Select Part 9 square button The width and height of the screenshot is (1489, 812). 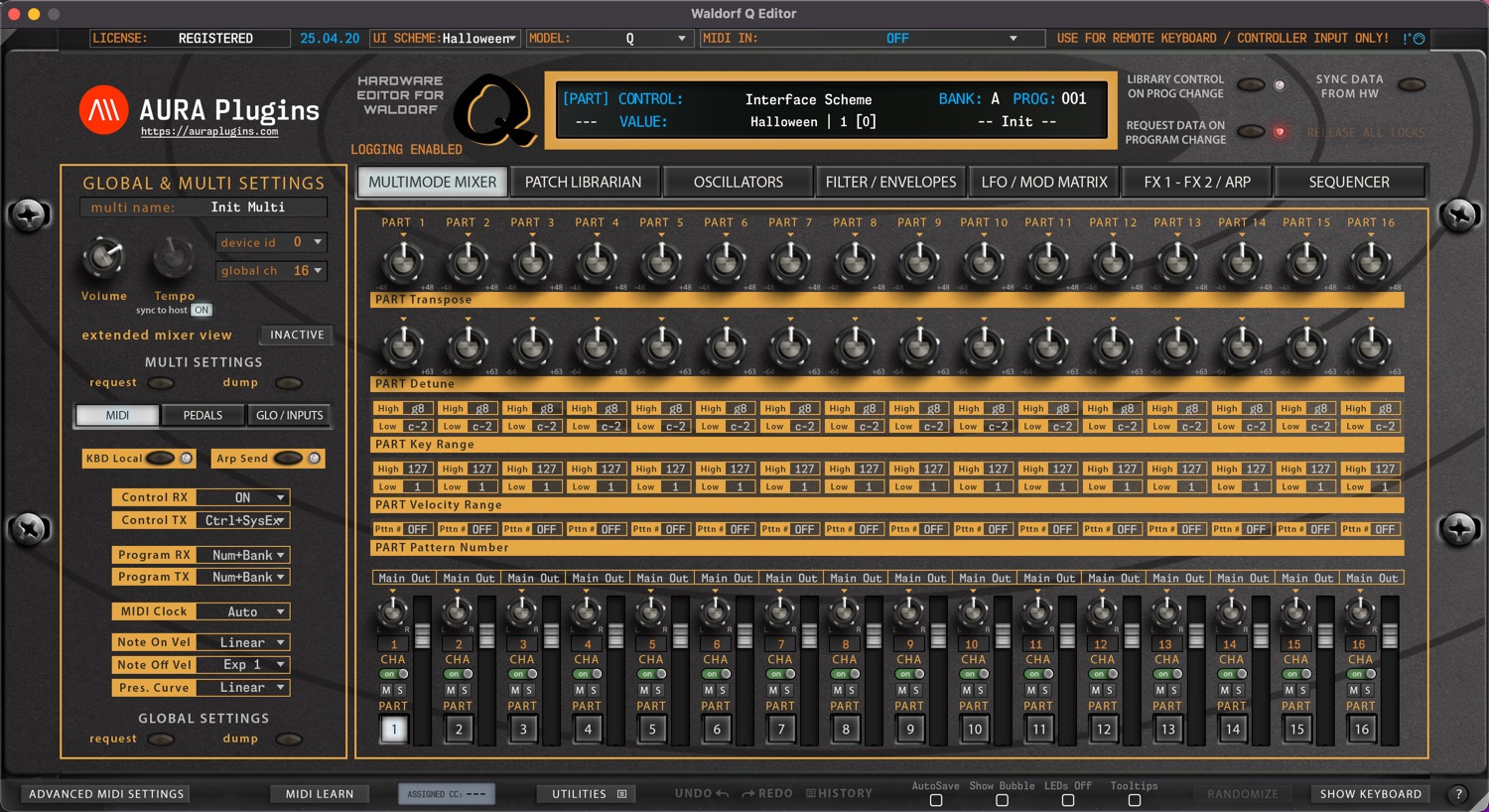coord(910,729)
